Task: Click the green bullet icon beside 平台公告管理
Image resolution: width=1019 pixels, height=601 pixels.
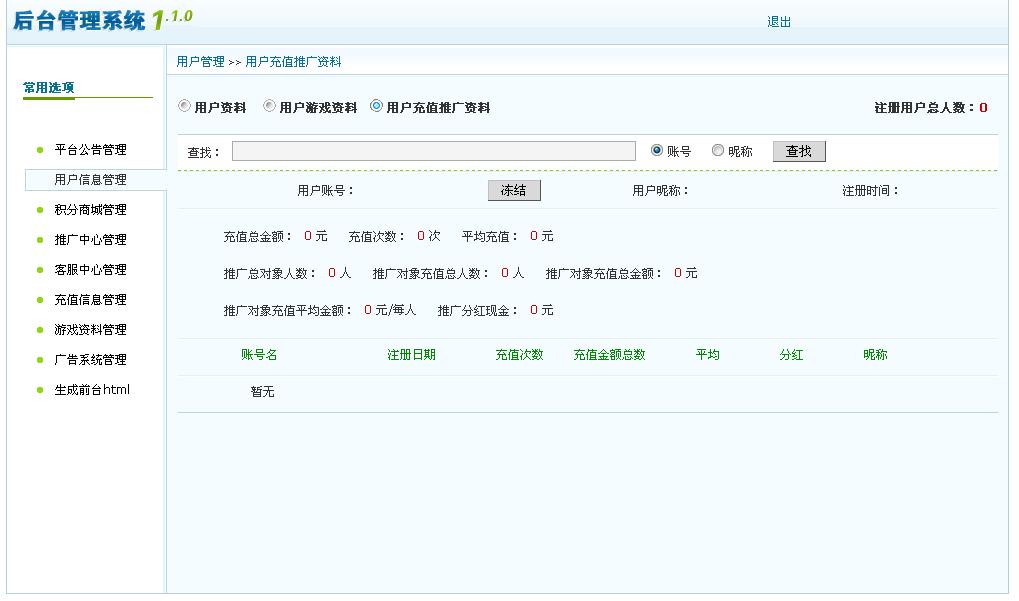Action: (40, 150)
